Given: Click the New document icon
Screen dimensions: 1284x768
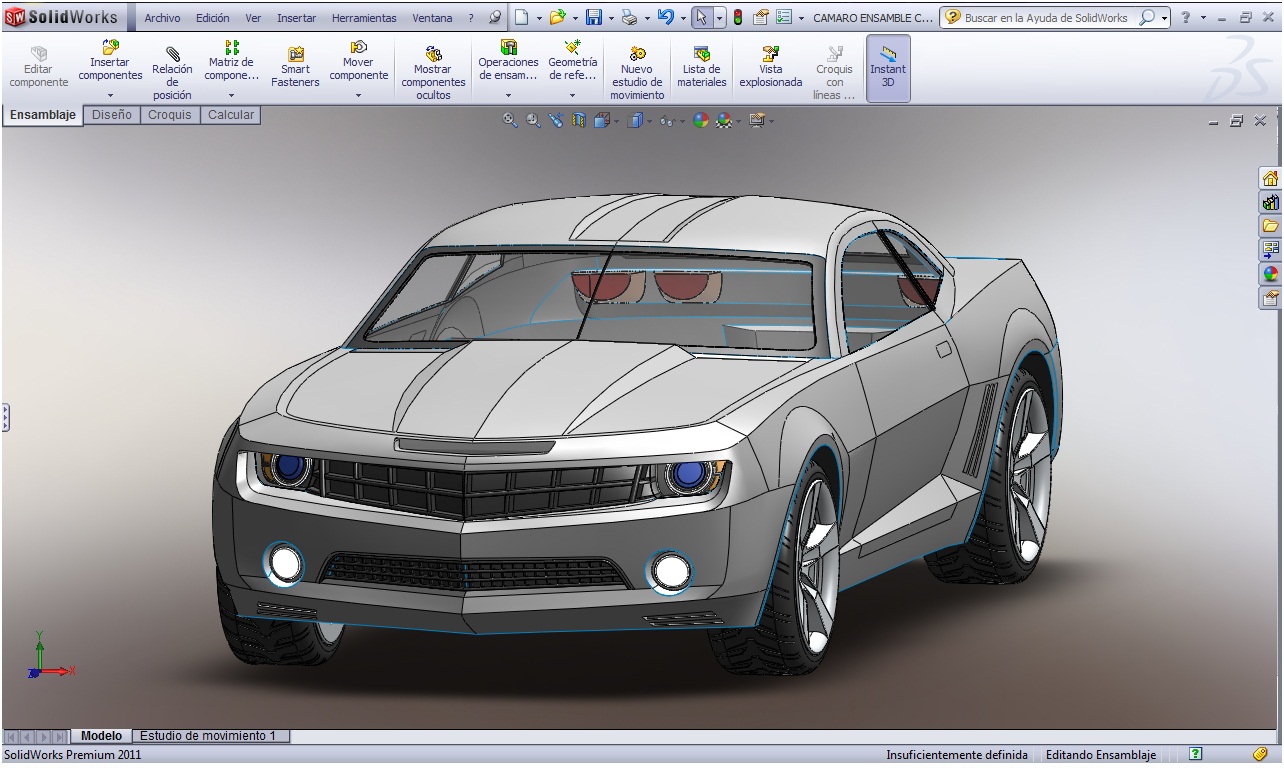Looking at the screenshot, I should click(521, 17).
